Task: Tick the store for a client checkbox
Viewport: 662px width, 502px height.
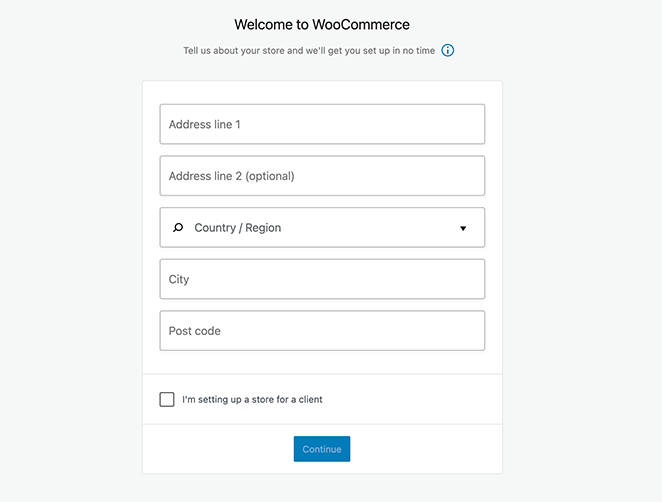Action: tap(167, 399)
